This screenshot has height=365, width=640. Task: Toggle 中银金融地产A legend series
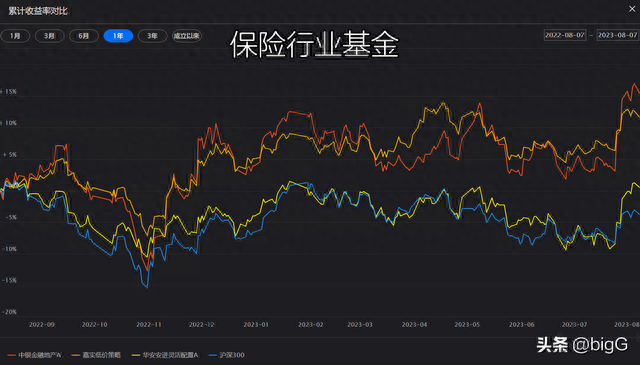point(34,355)
